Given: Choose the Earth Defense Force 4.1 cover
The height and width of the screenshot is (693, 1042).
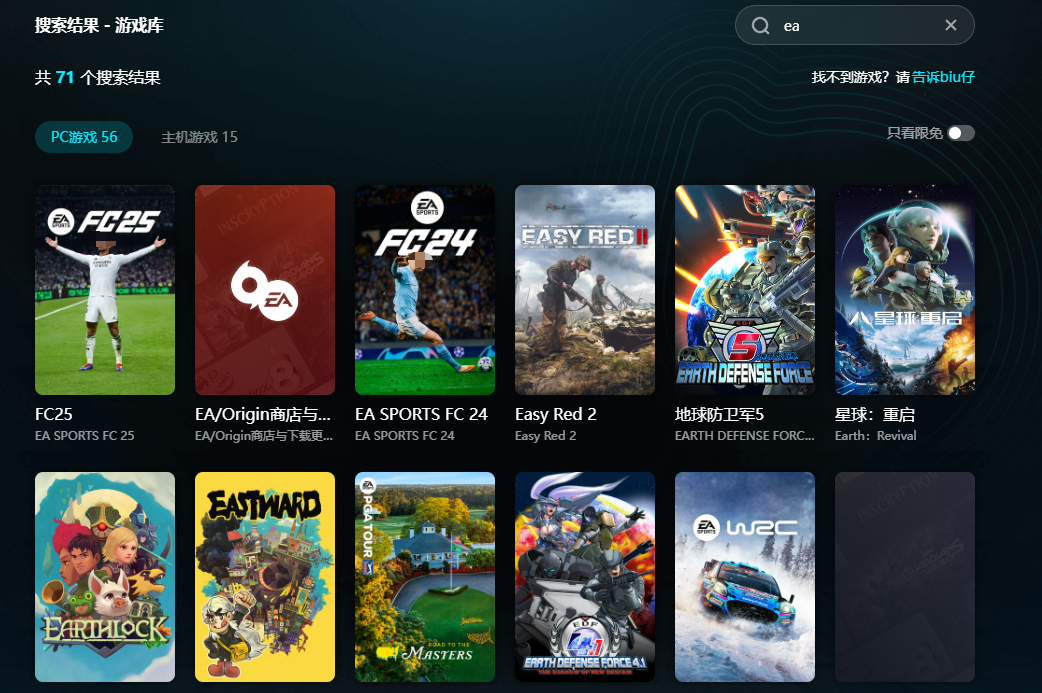Looking at the screenshot, I should click(585, 577).
